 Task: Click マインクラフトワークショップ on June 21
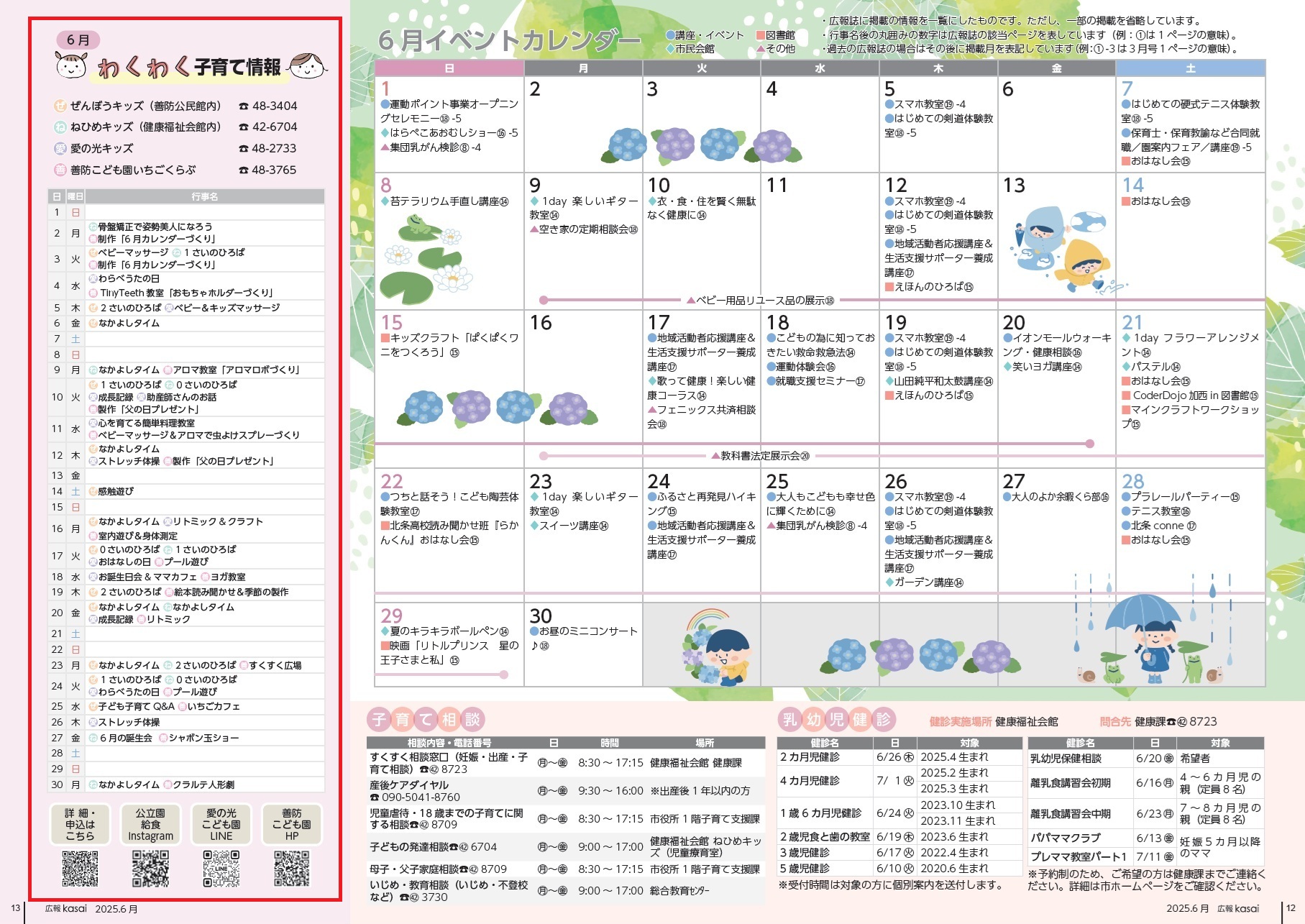coord(1190,417)
